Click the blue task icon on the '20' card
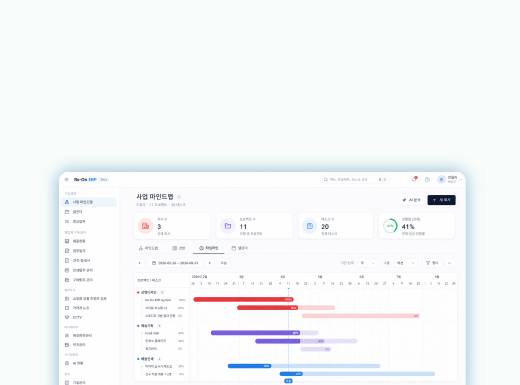The image size is (520, 385). [x=310, y=226]
